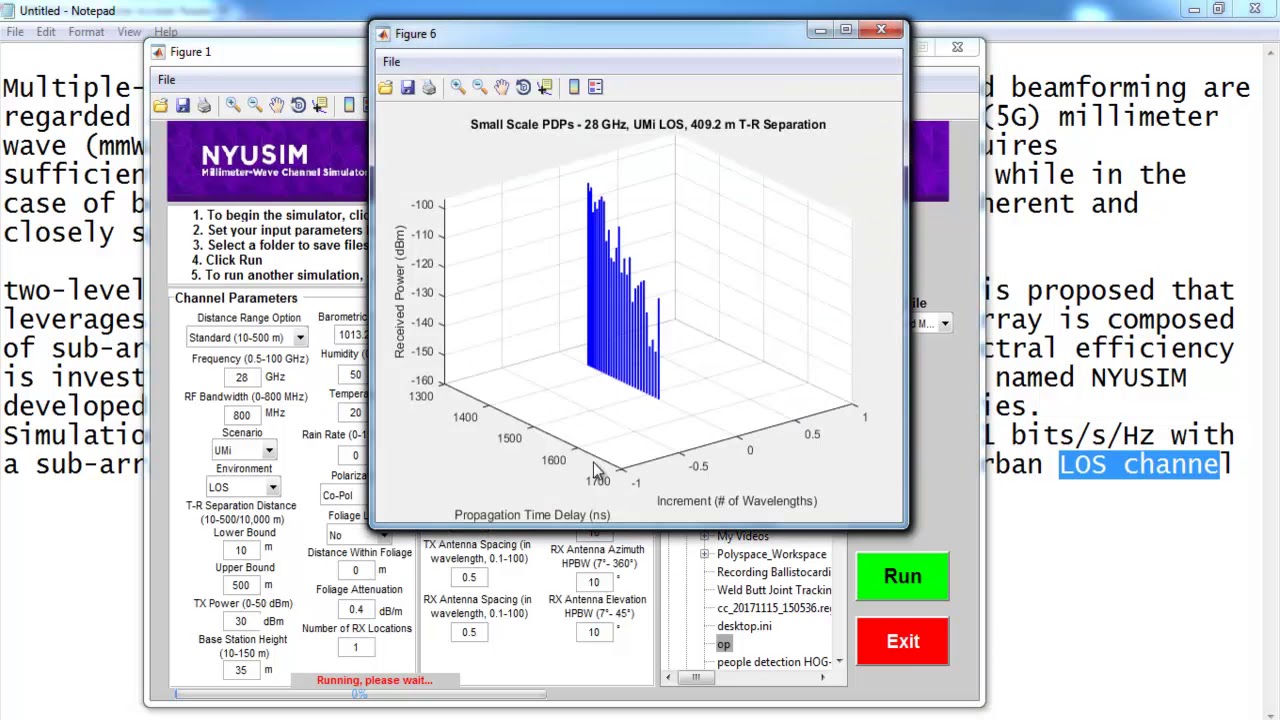Click Base Station Height field showing 35

(241, 671)
